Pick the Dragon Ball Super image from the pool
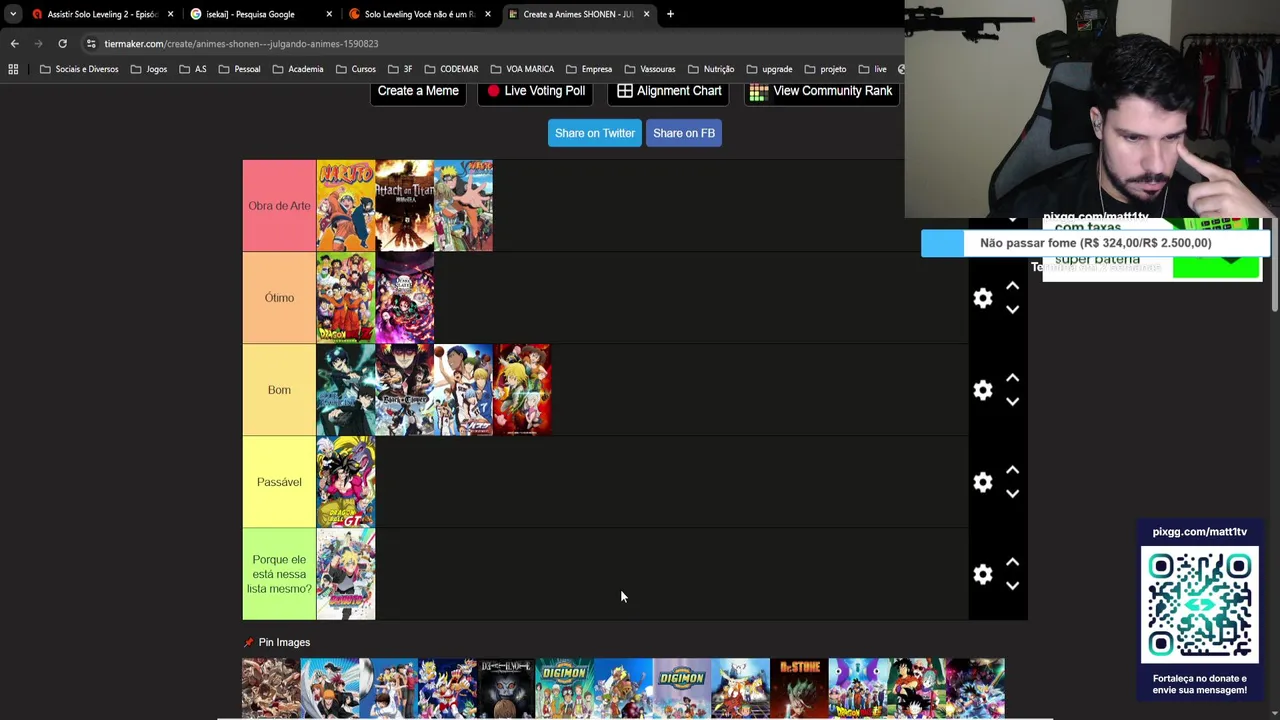1280x720 pixels. point(858,688)
